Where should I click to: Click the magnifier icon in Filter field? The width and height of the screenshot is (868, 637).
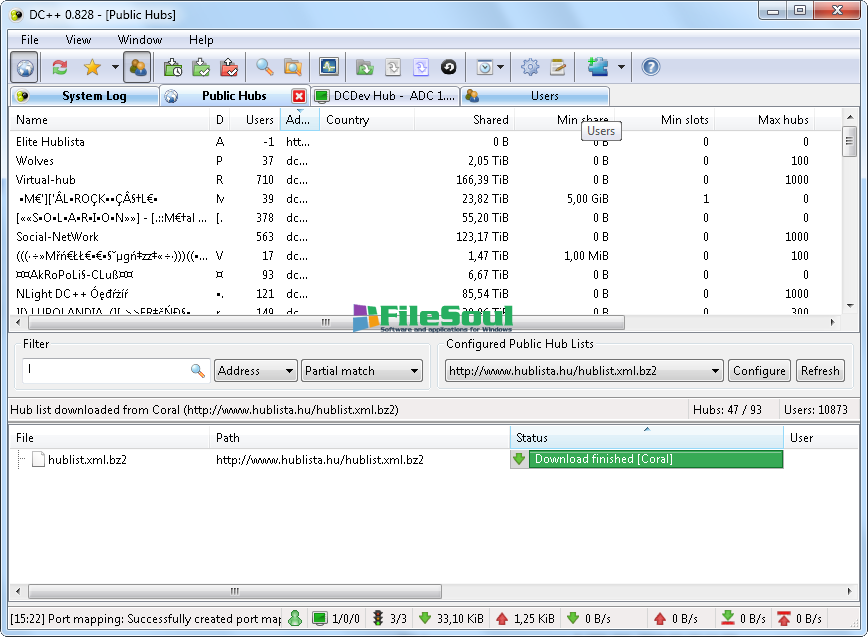[x=198, y=370]
